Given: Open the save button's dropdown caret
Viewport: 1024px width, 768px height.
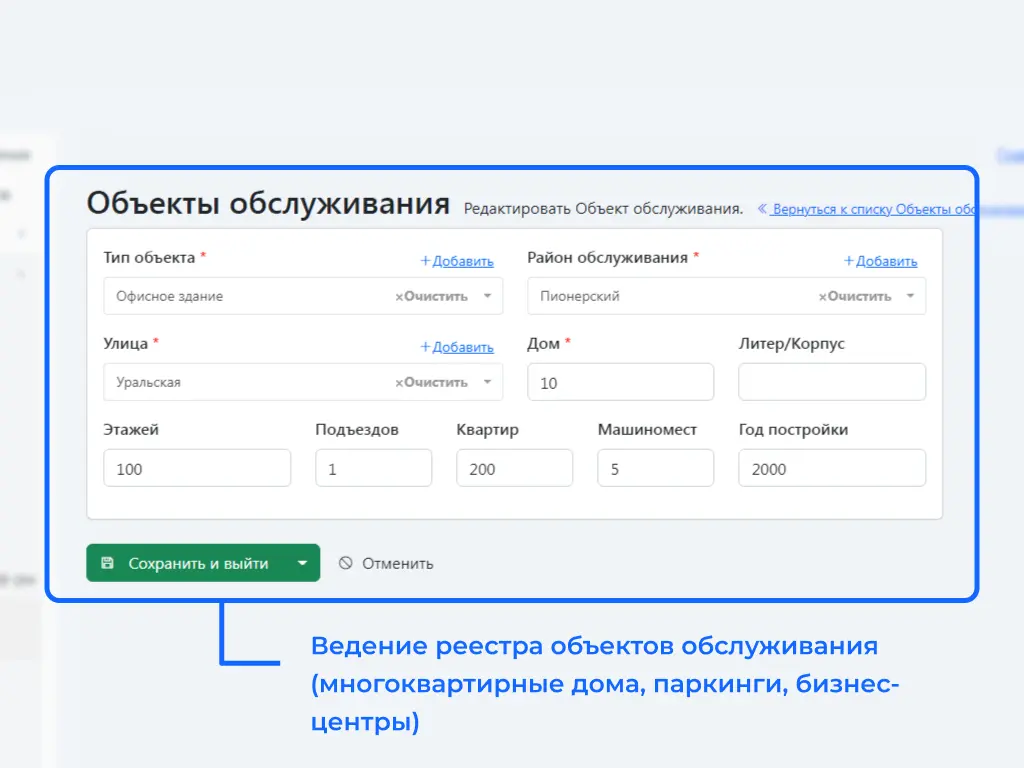Looking at the screenshot, I should (302, 563).
